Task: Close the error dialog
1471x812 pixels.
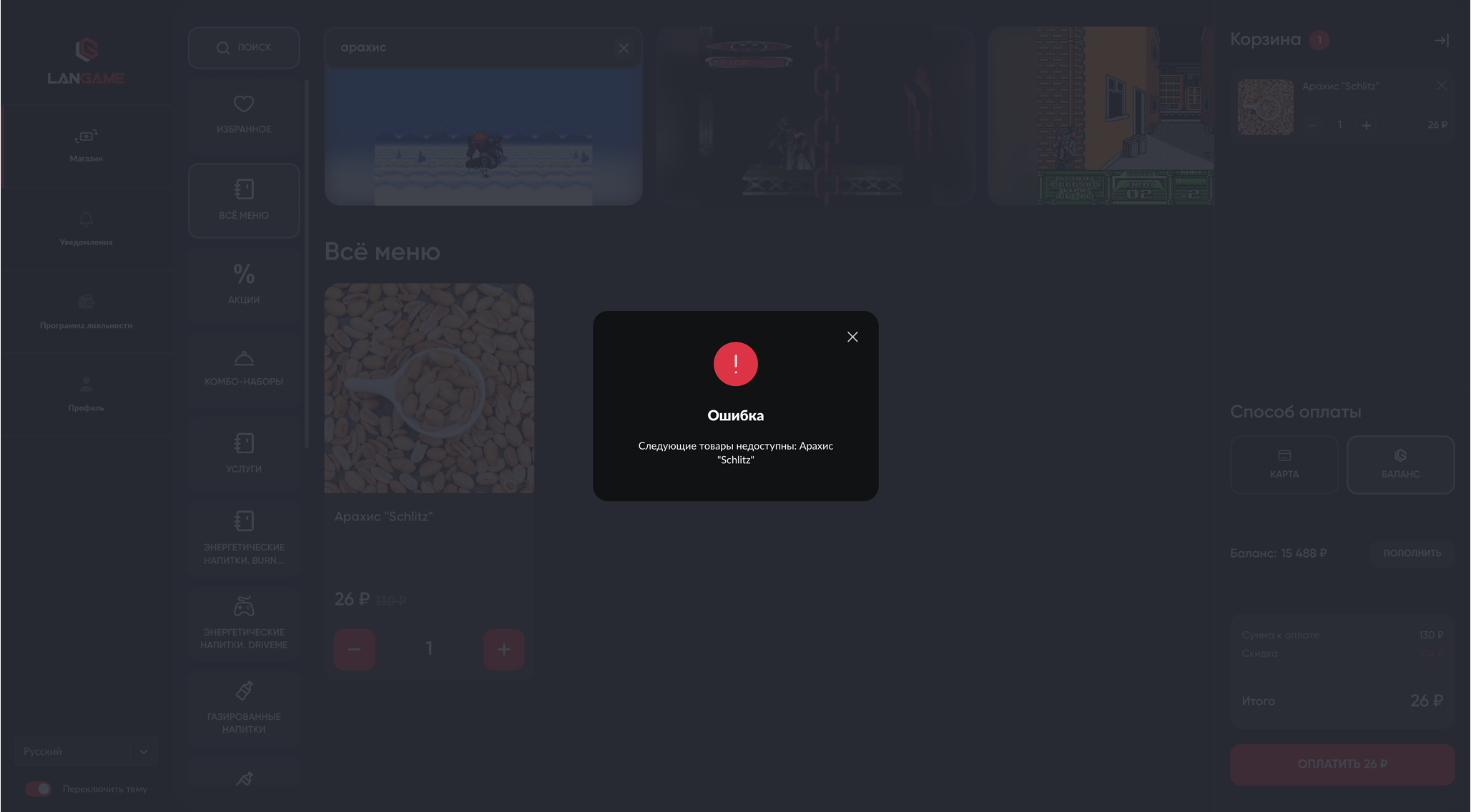Action: (x=852, y=337)
